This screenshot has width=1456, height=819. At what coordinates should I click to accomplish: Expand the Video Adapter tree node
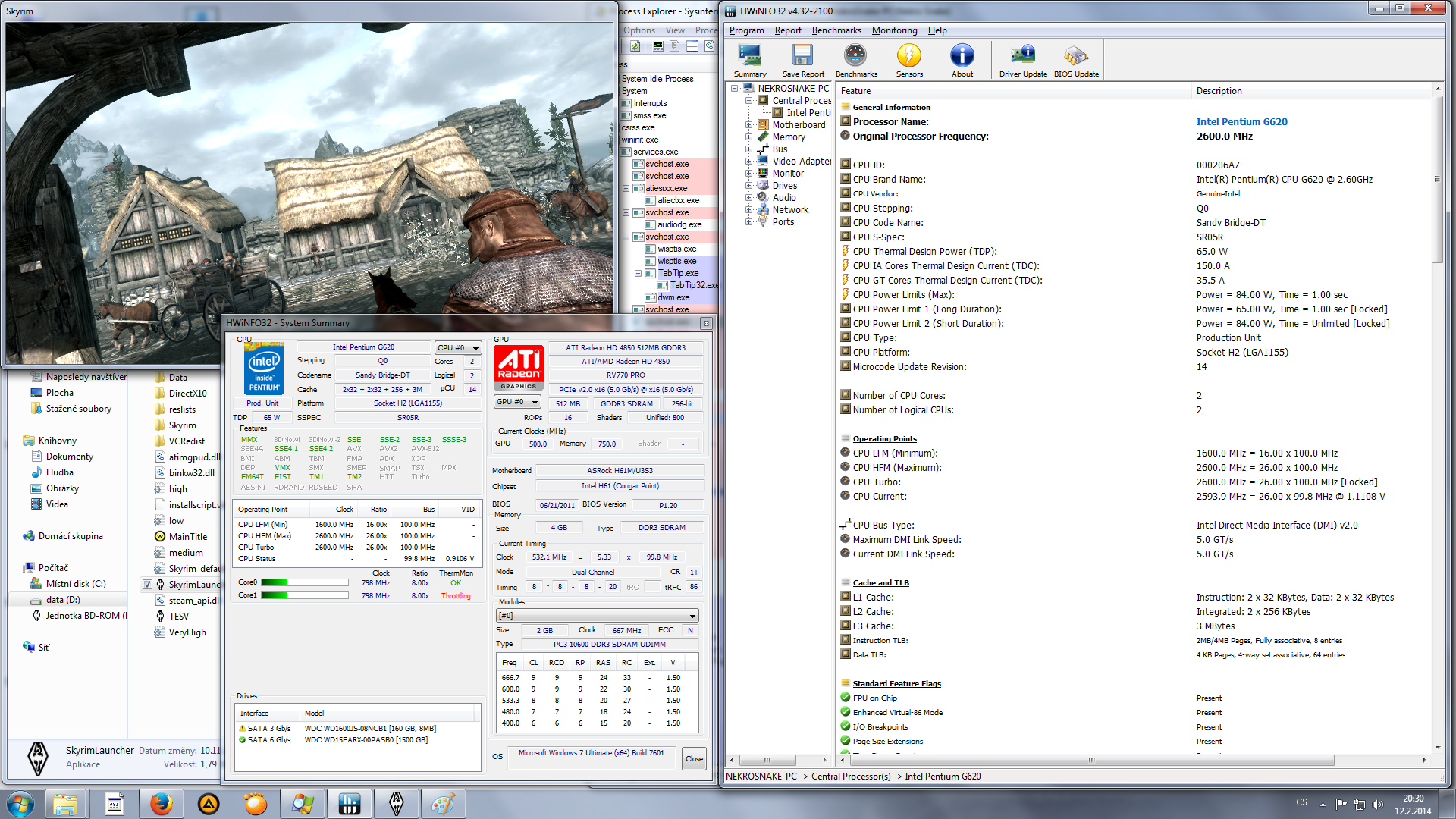pyautogui.click(x=748, y=162)
